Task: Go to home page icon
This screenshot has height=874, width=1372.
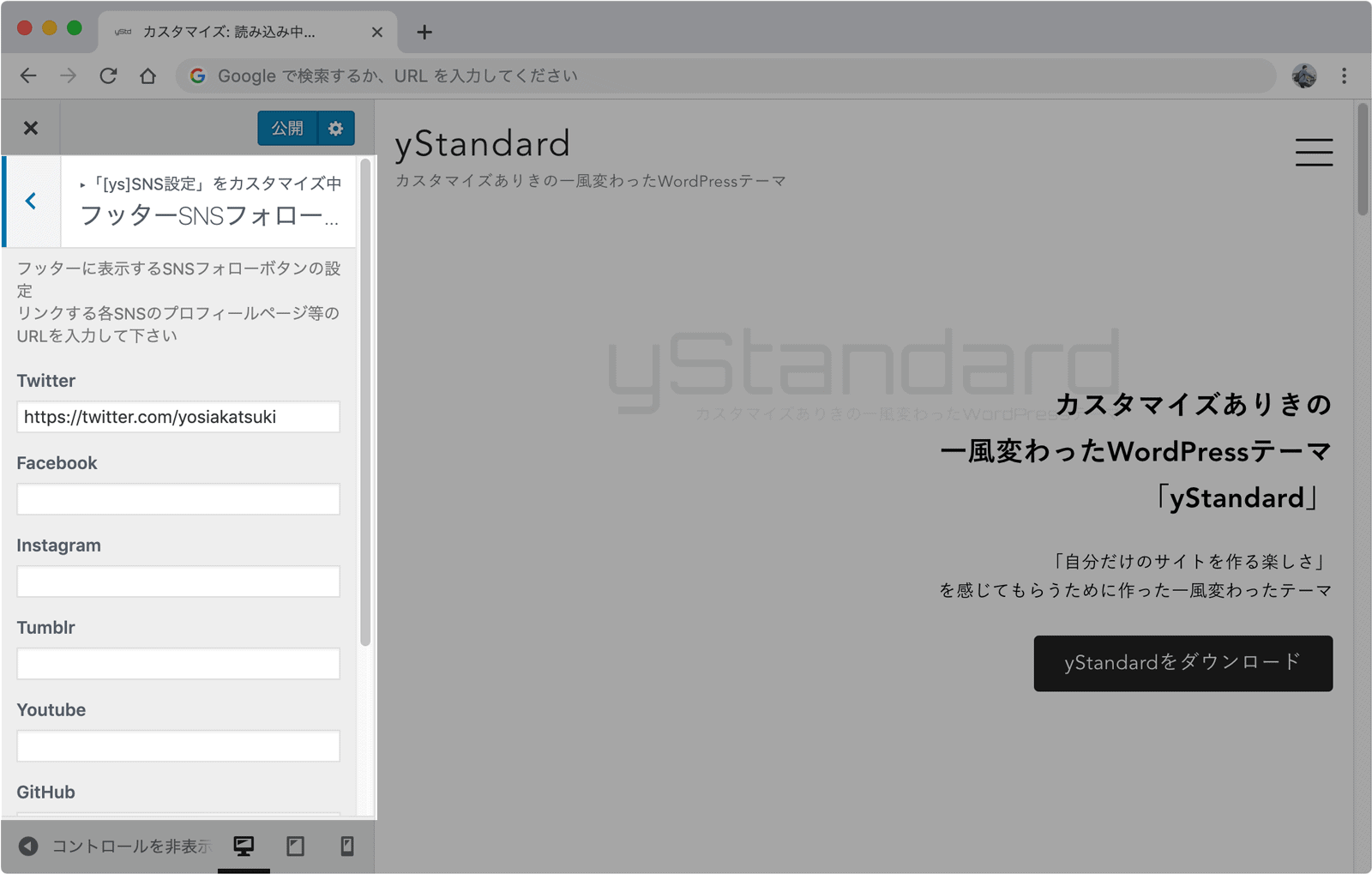Action: 147,75
